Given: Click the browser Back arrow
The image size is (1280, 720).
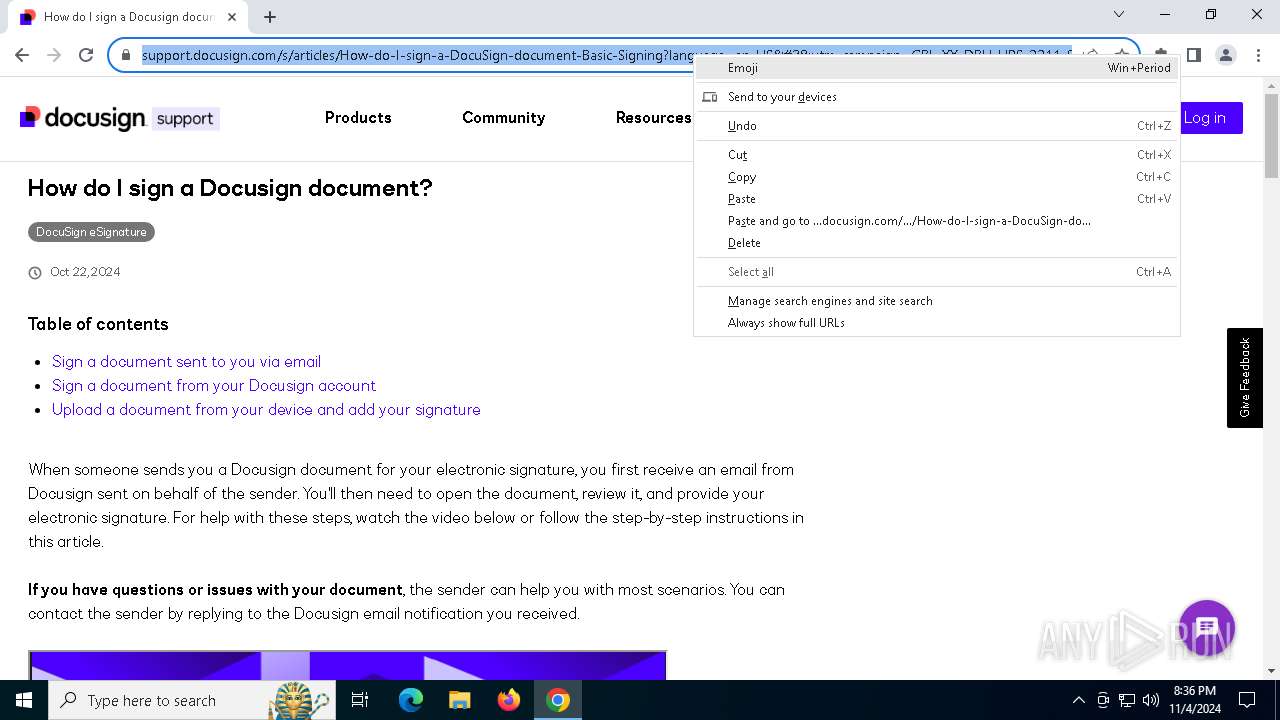Looking at the screenshot, I should 22,55.
